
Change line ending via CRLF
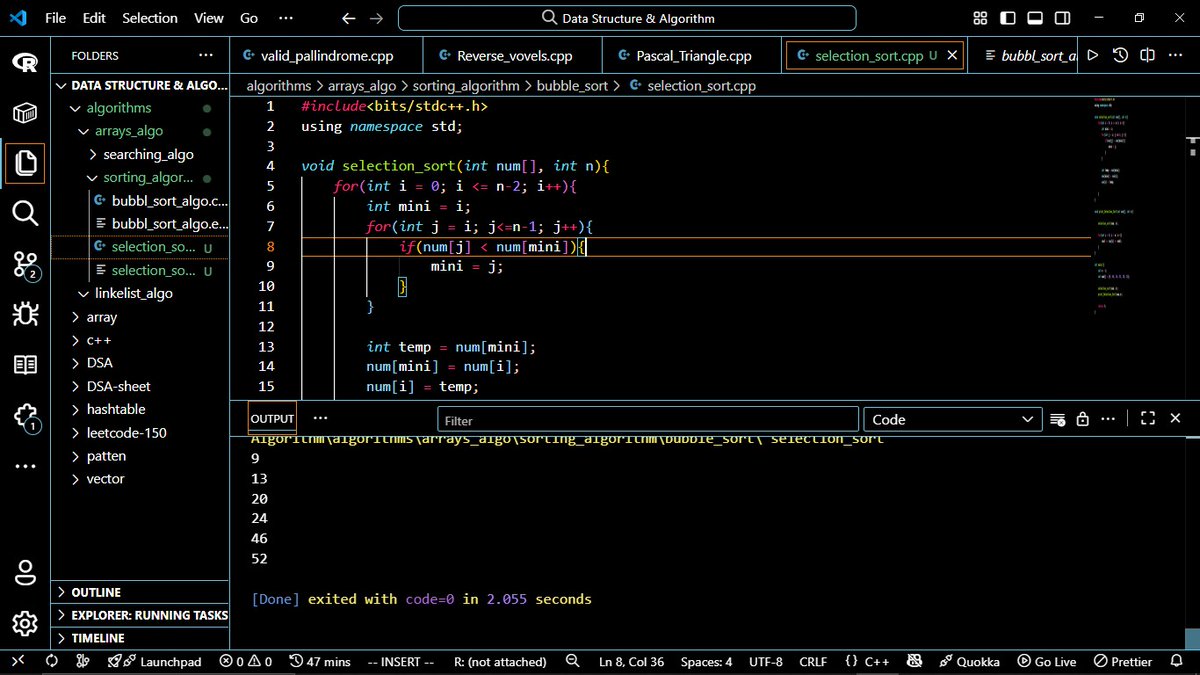coord(814,661)
